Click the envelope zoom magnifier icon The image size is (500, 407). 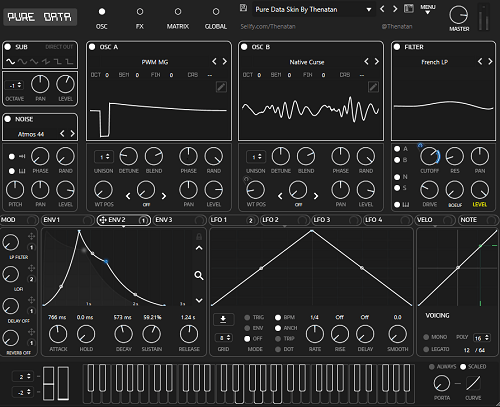(x=199, y=275)
